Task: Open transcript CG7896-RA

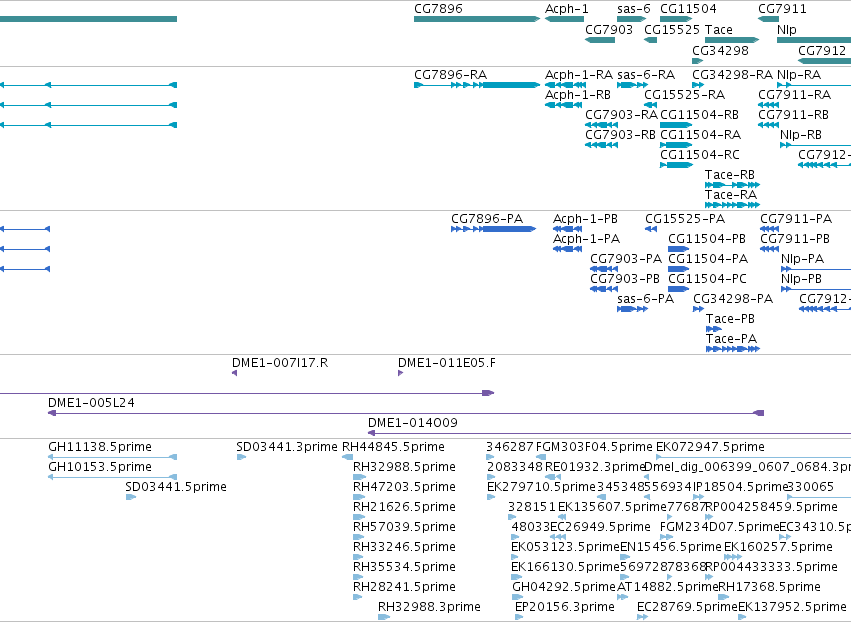Action: coord(450,74)
